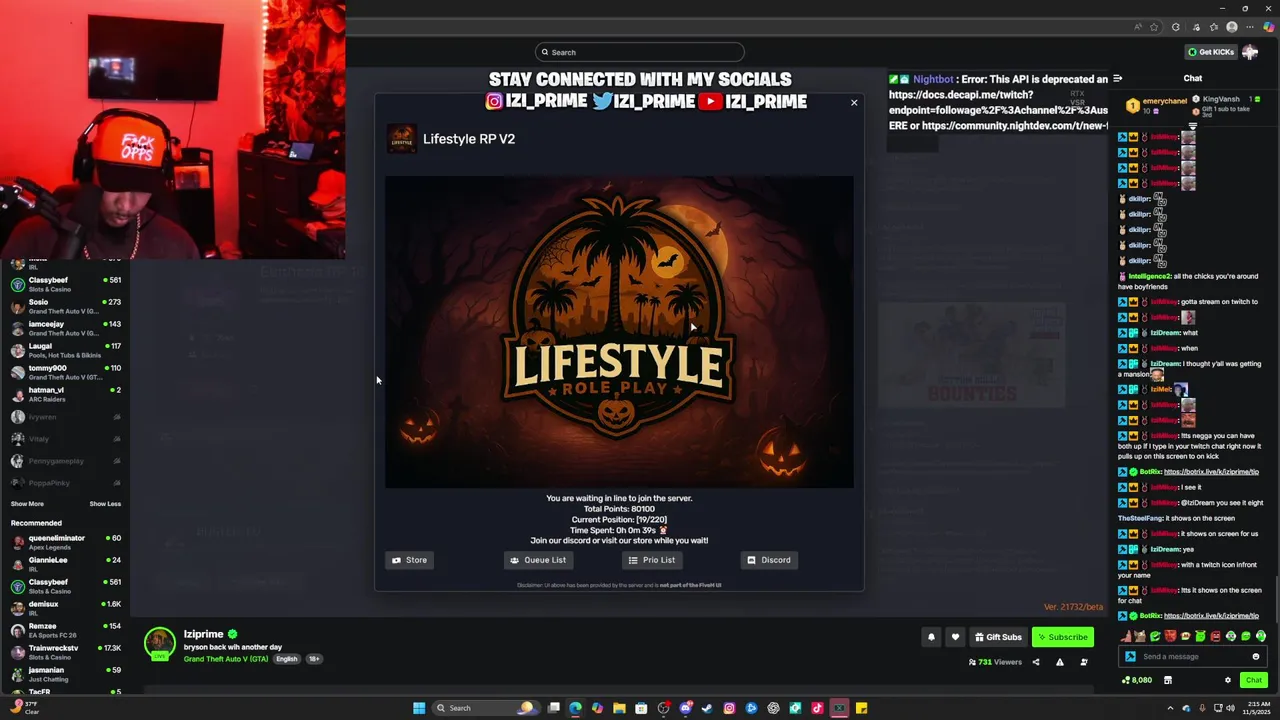Open volume control in system tray

click(x=1230, y=708)
